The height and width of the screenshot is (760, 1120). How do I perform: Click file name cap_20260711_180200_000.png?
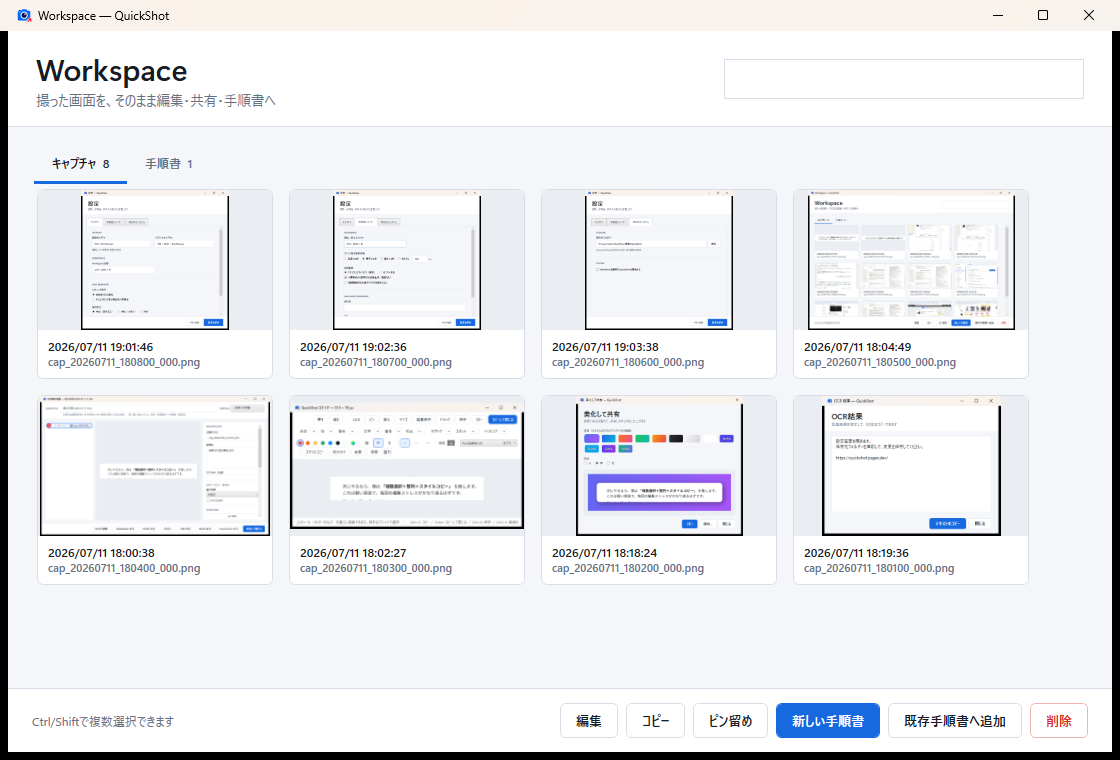pos(628,569)
